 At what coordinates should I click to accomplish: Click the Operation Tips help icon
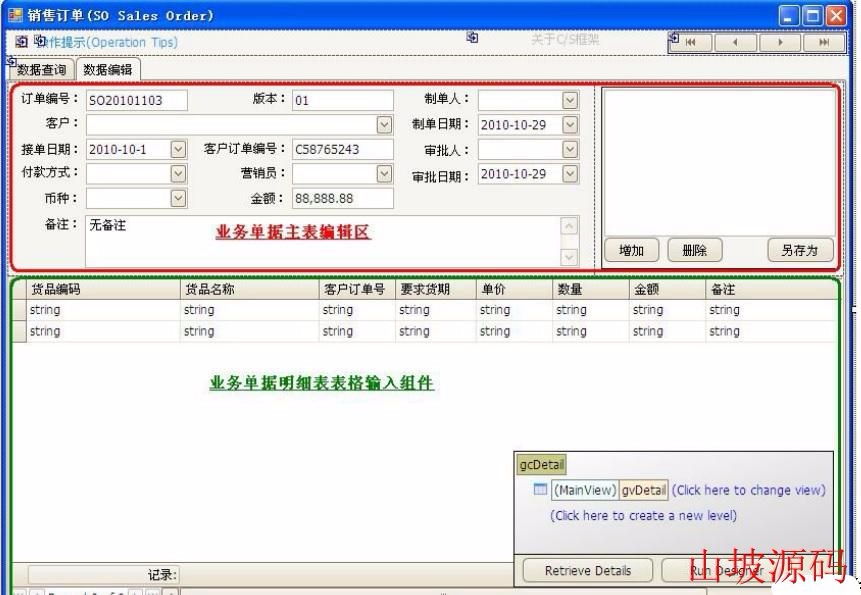(40, 41)
